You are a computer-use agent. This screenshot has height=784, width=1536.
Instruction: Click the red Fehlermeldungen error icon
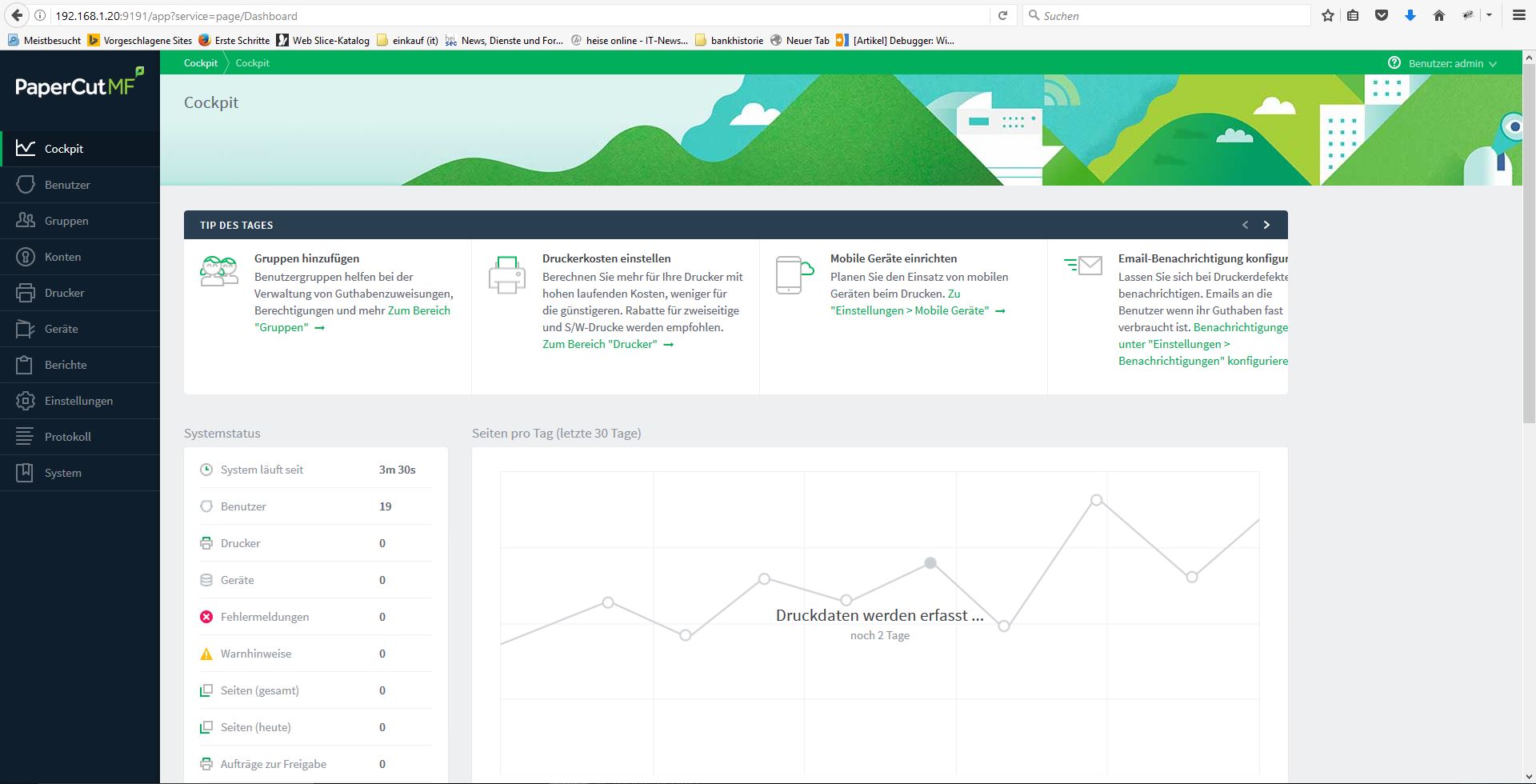206,617
